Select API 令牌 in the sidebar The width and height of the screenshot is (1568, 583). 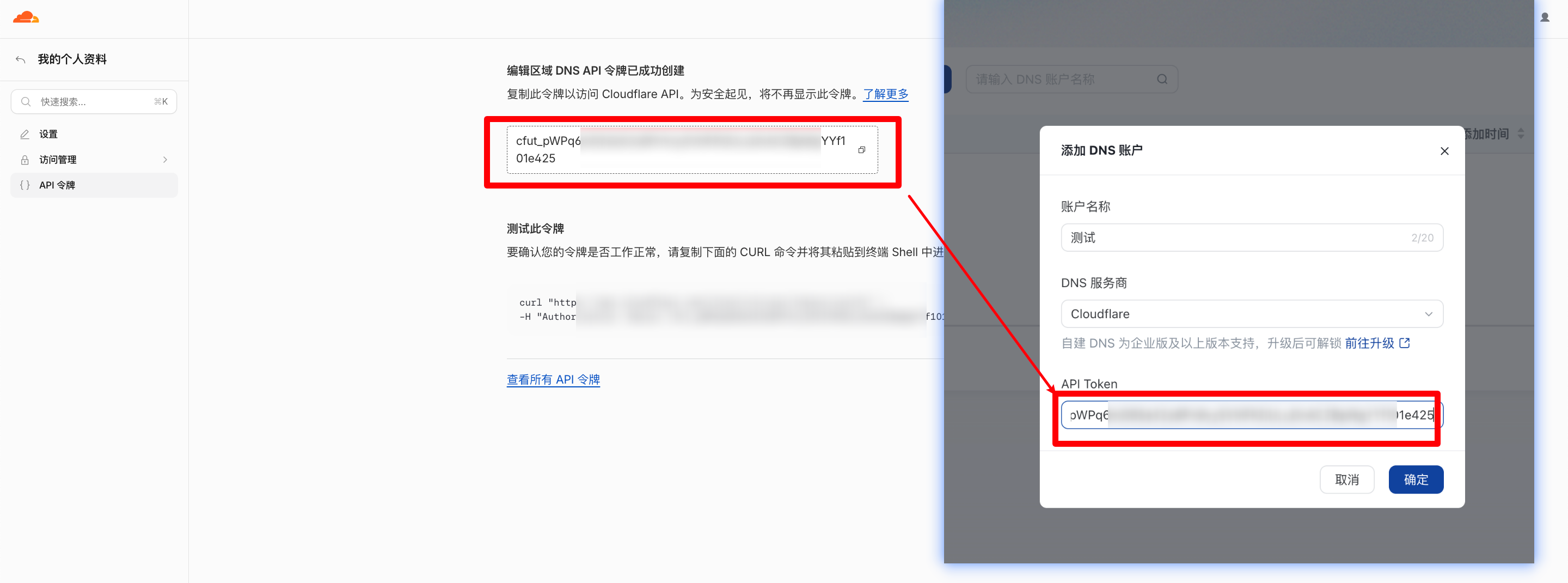coord(94,185)
